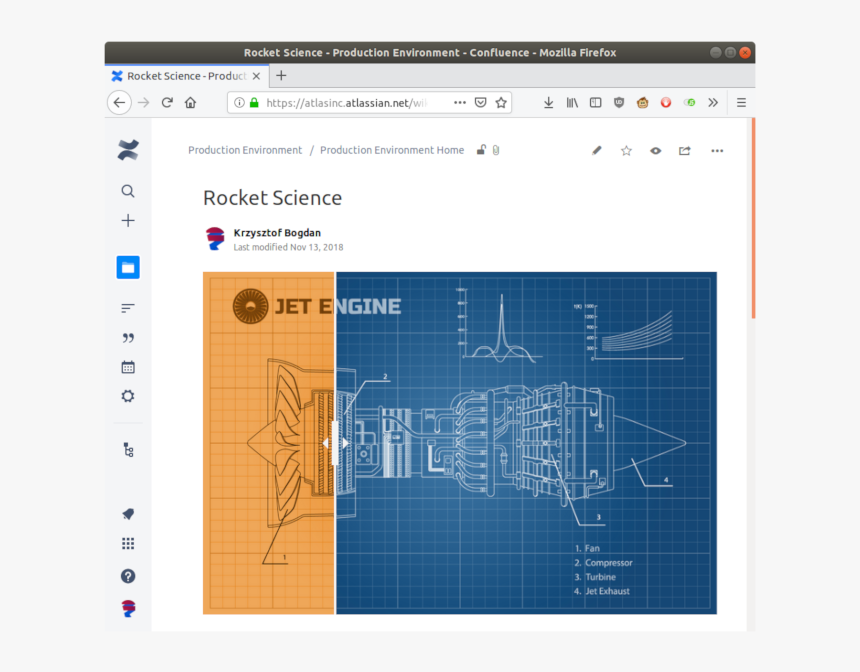Click the Last modified Nov 13, 2018 link
The image size is (860, 672).
(x=288, y=247)
